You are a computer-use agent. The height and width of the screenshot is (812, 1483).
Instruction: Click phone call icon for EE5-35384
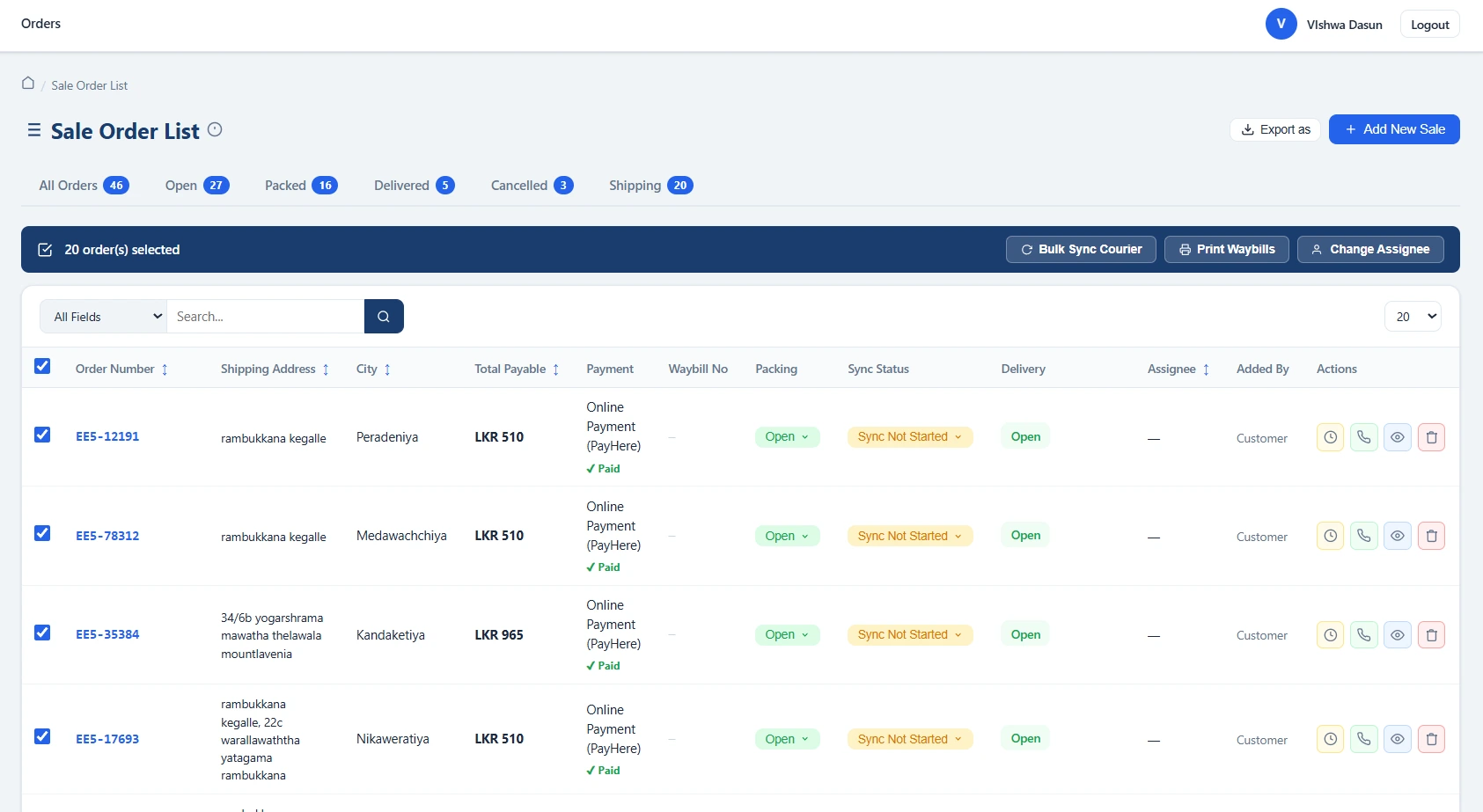[1363, 634]
